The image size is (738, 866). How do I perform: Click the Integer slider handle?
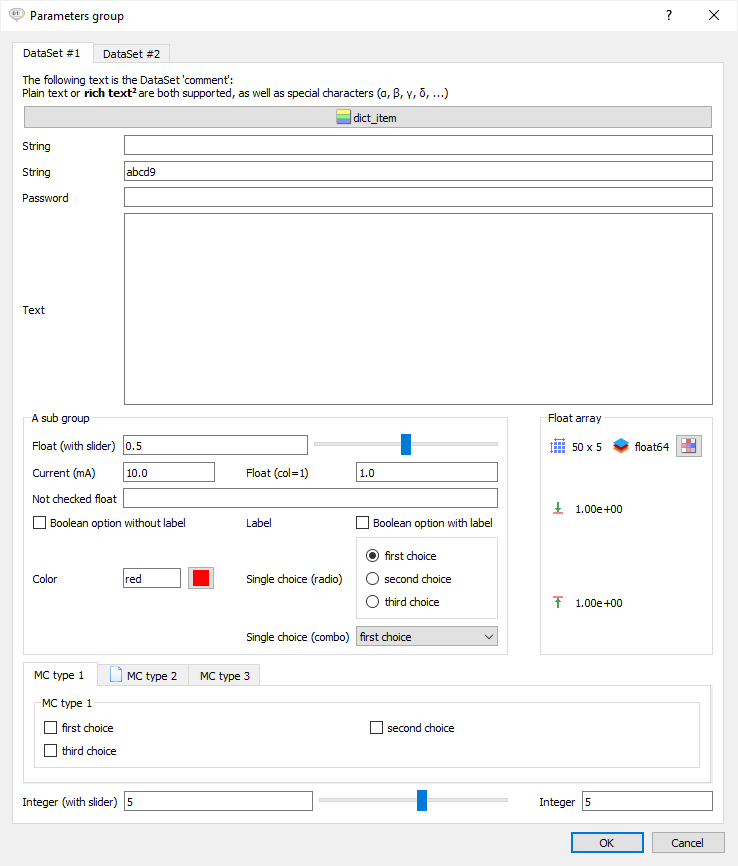(x=422, y=800)
